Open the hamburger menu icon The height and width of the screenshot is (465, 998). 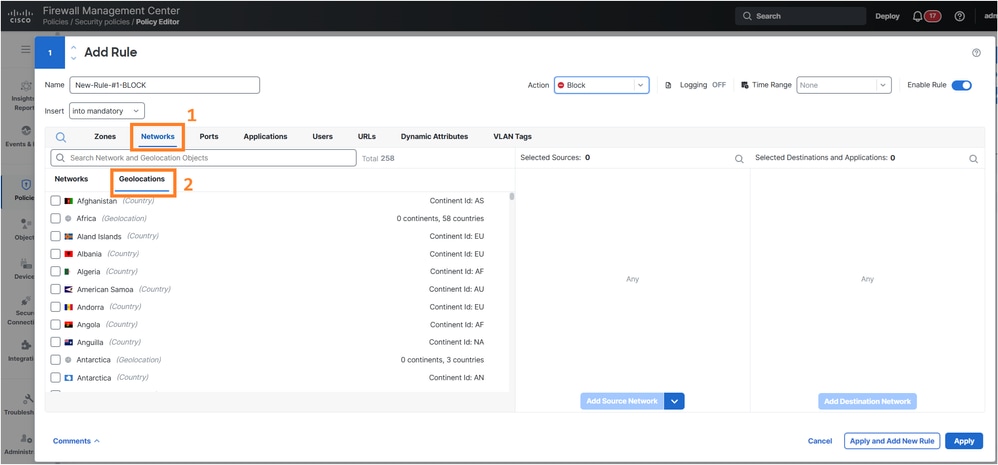click(x=25, y=49)
